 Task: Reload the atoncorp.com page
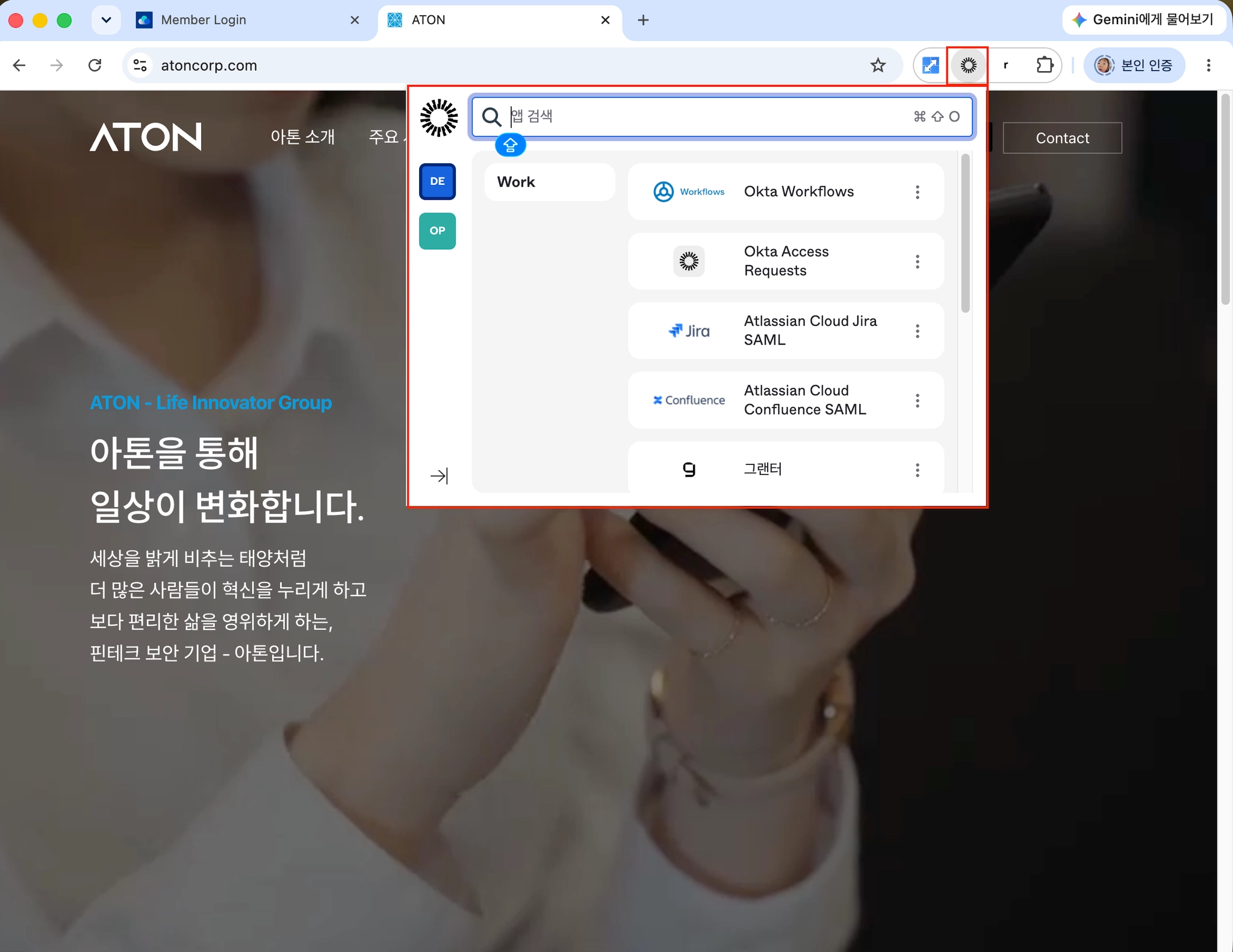95,65
